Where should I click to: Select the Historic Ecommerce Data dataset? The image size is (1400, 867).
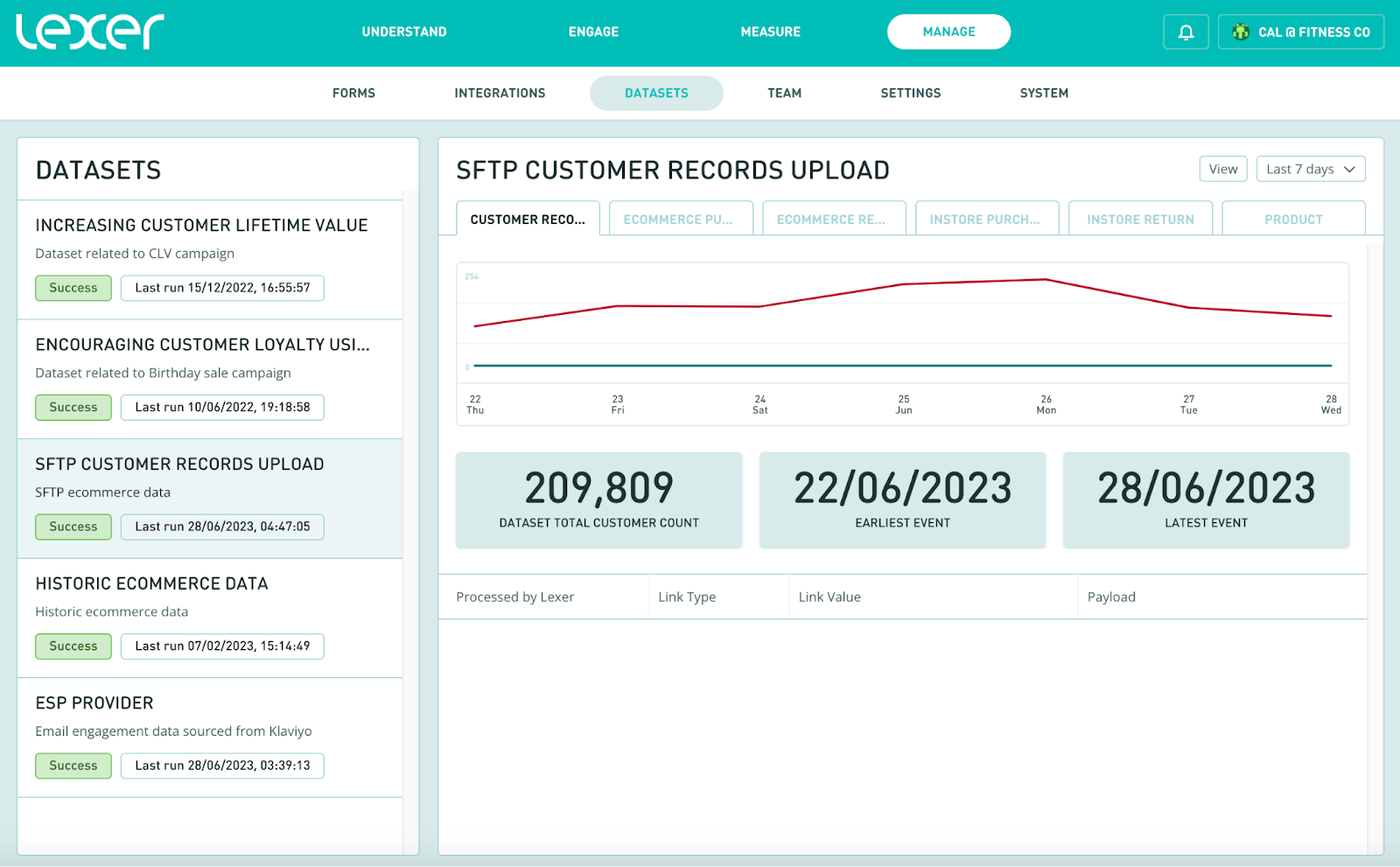coord(151,584)
